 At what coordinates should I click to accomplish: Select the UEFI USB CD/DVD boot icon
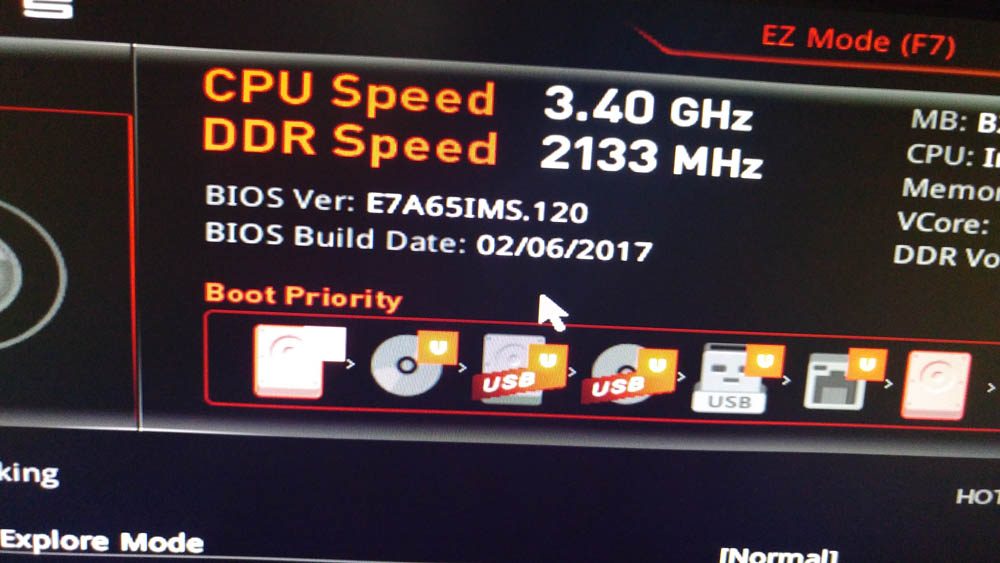pos(629,376)
